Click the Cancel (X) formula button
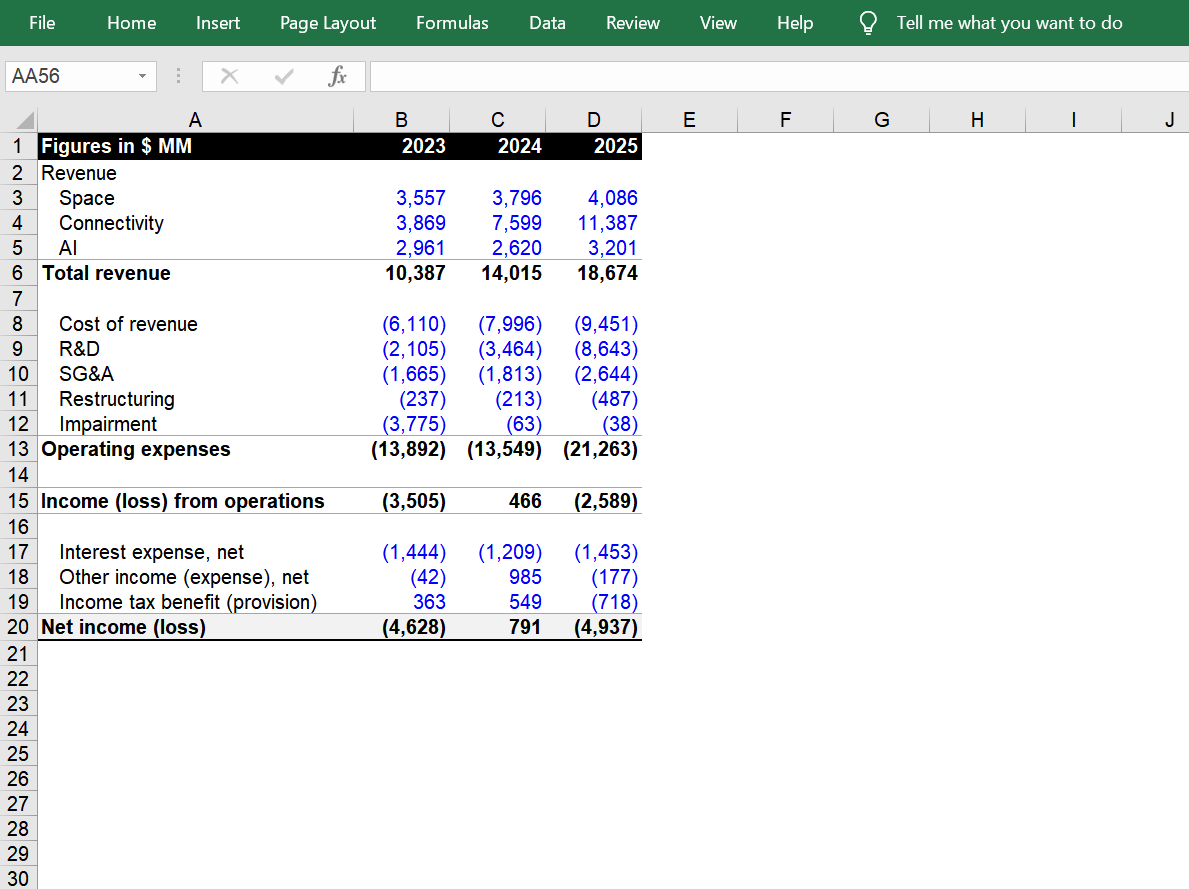The height and width of the screenshot is (889, 1189). 229,76
